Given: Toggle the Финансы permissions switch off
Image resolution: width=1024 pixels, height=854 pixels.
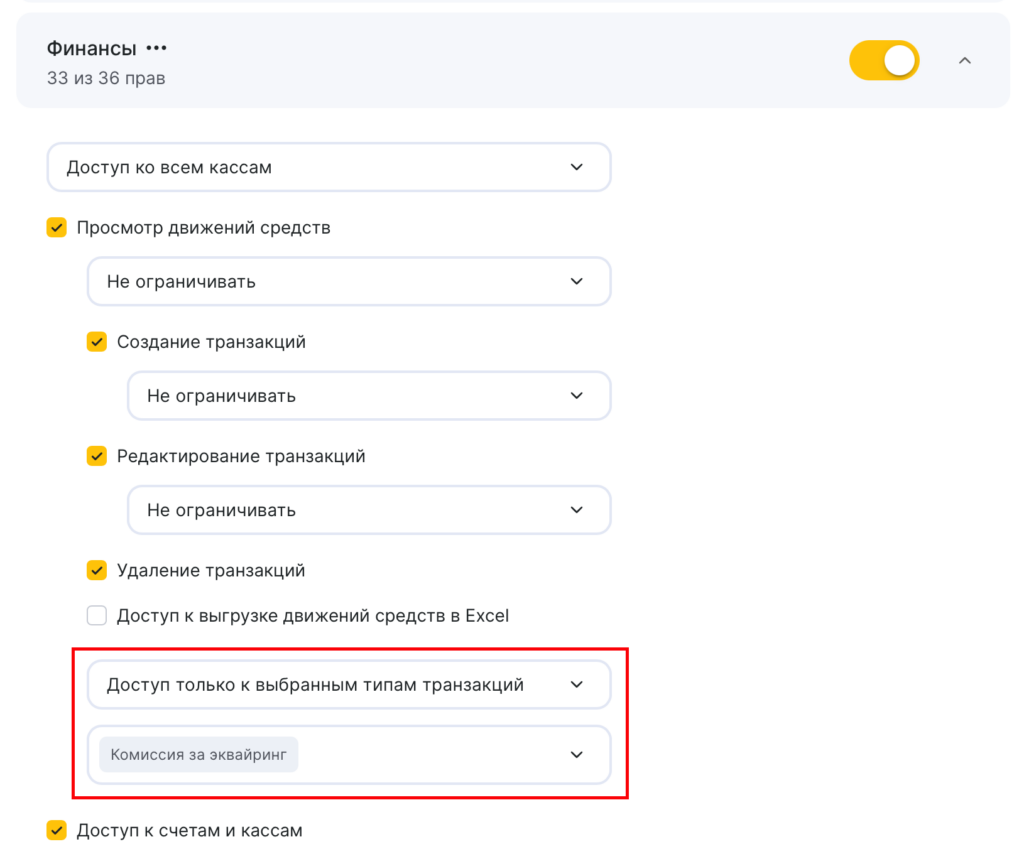Looking at the screenshot, I should tap(884, 61).
